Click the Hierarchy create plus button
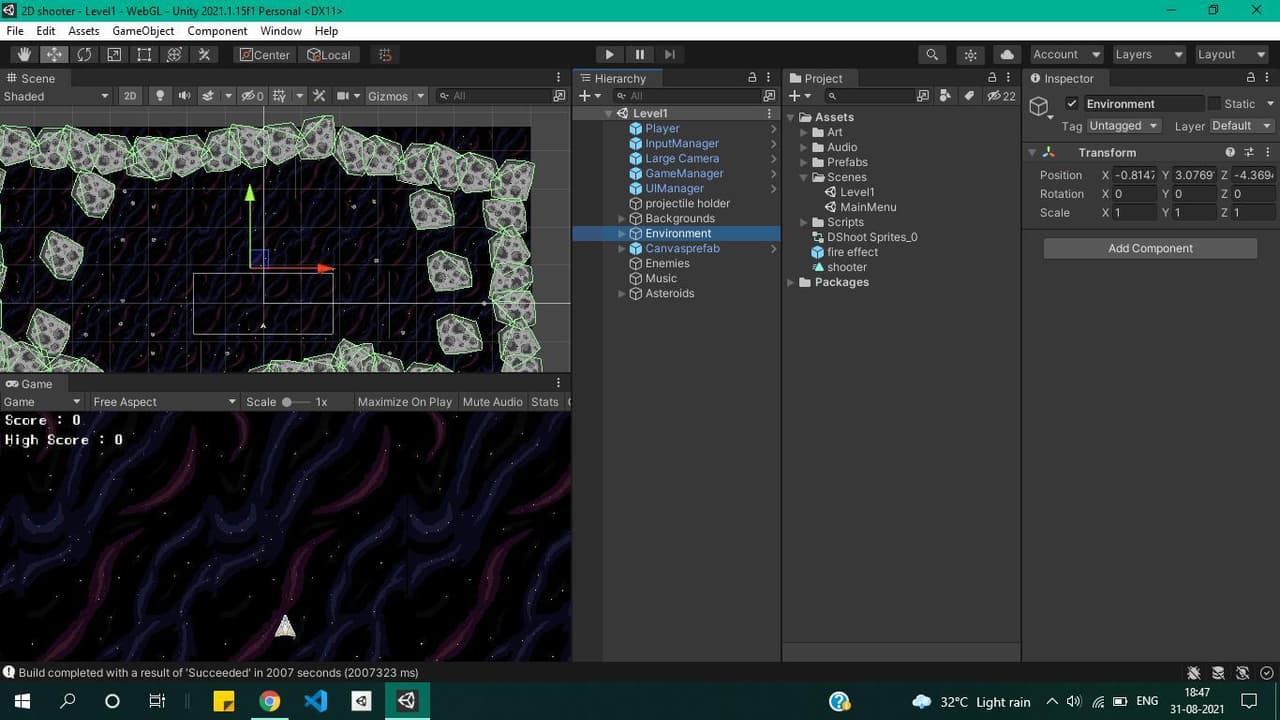The height and width of the screenshot is (720, 1280). (x=590, y=96)
